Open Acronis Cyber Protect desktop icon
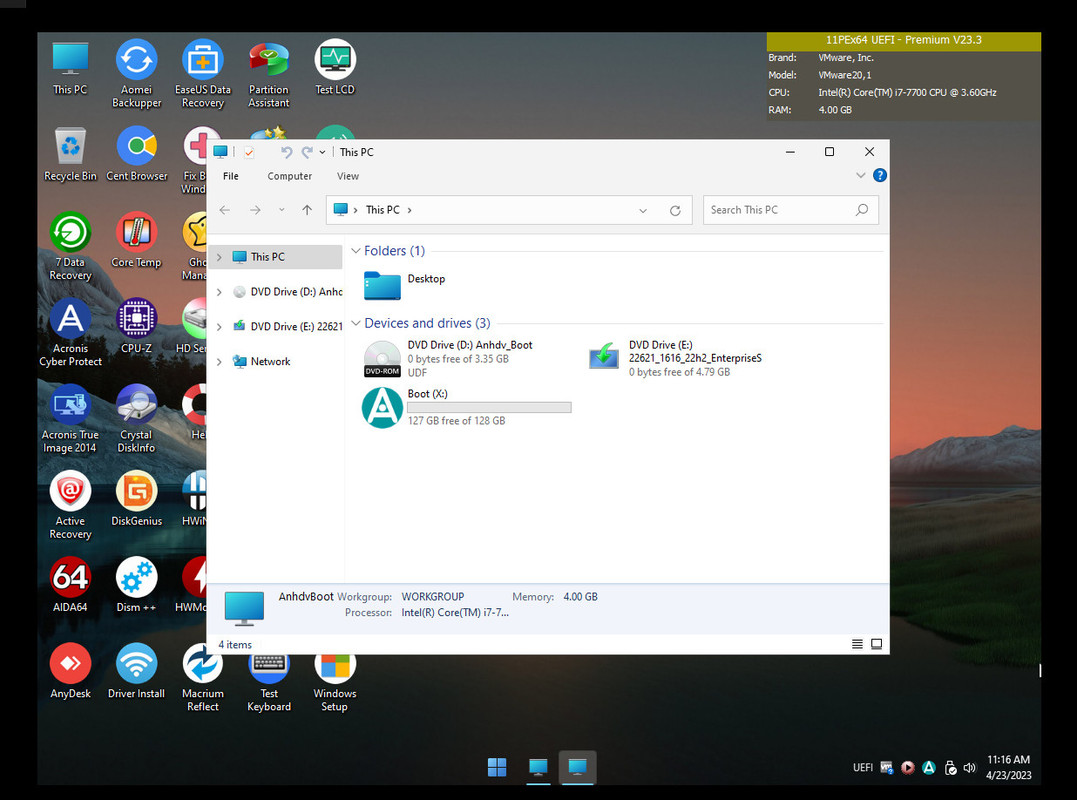This screenshot has height=800, width=1077. point(70,333)
